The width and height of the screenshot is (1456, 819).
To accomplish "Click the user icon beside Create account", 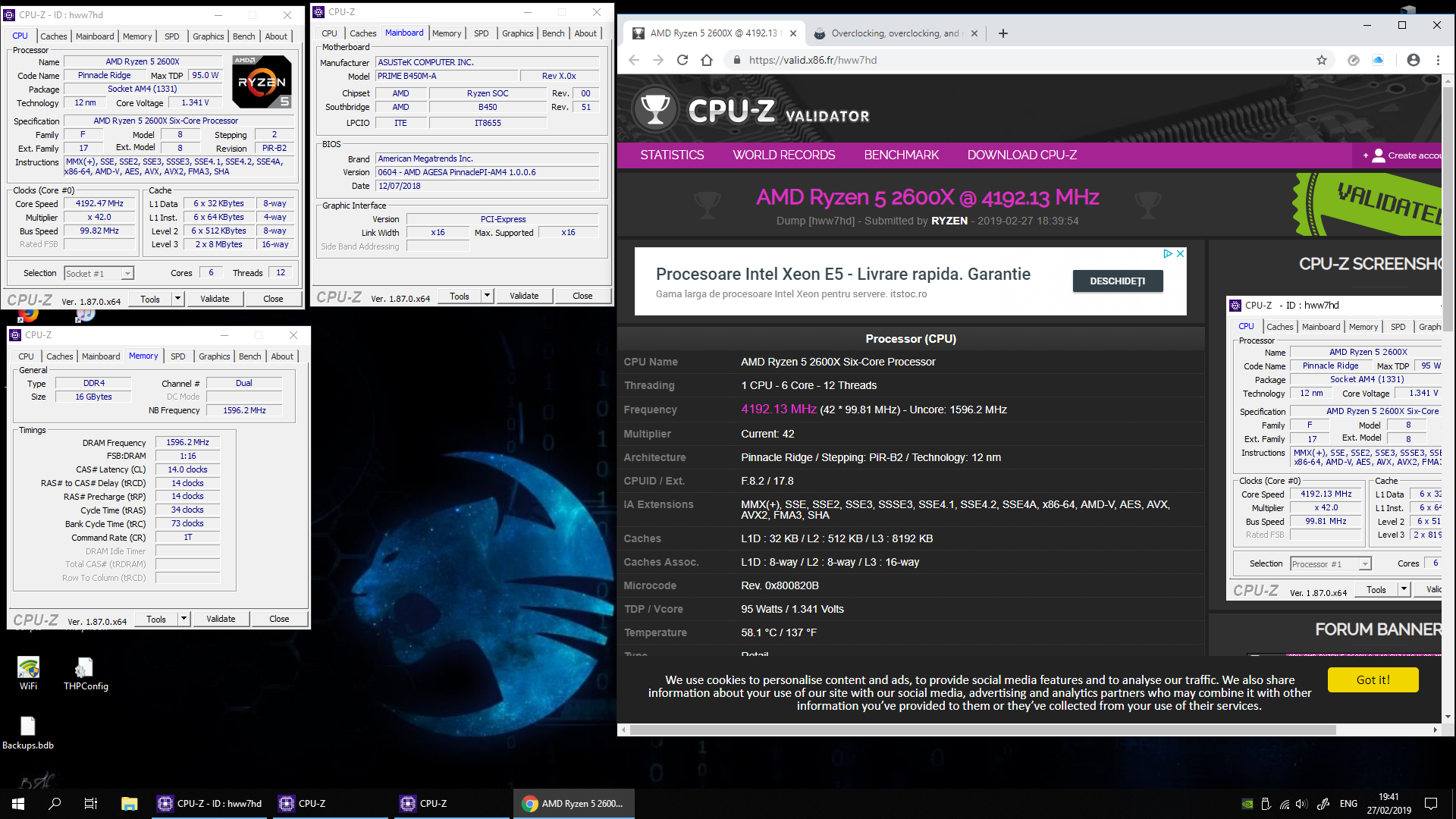I will pyautogui.click(x=1378, y=155).
